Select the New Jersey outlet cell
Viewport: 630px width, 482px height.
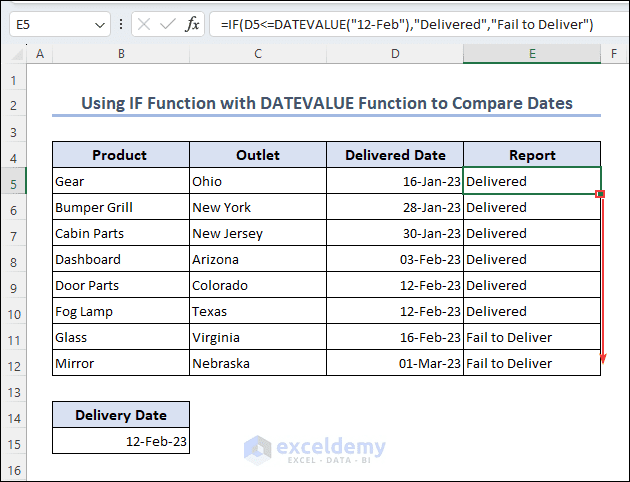point(258,233)
